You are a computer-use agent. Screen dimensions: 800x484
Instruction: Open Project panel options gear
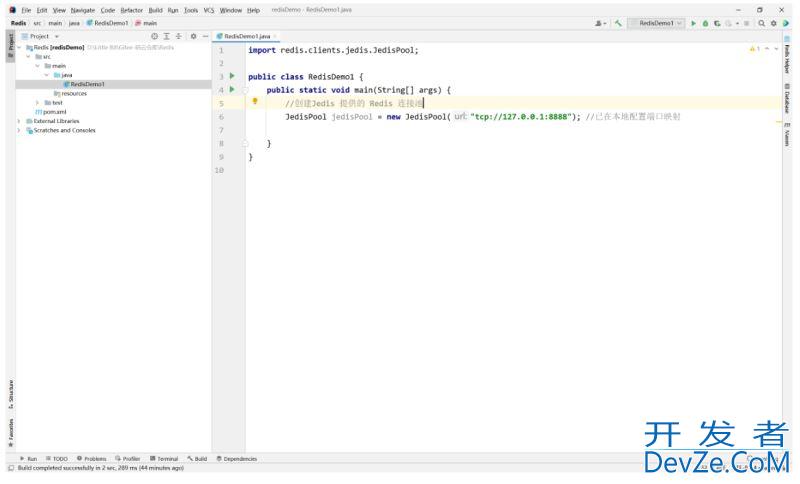click(193, 36)
